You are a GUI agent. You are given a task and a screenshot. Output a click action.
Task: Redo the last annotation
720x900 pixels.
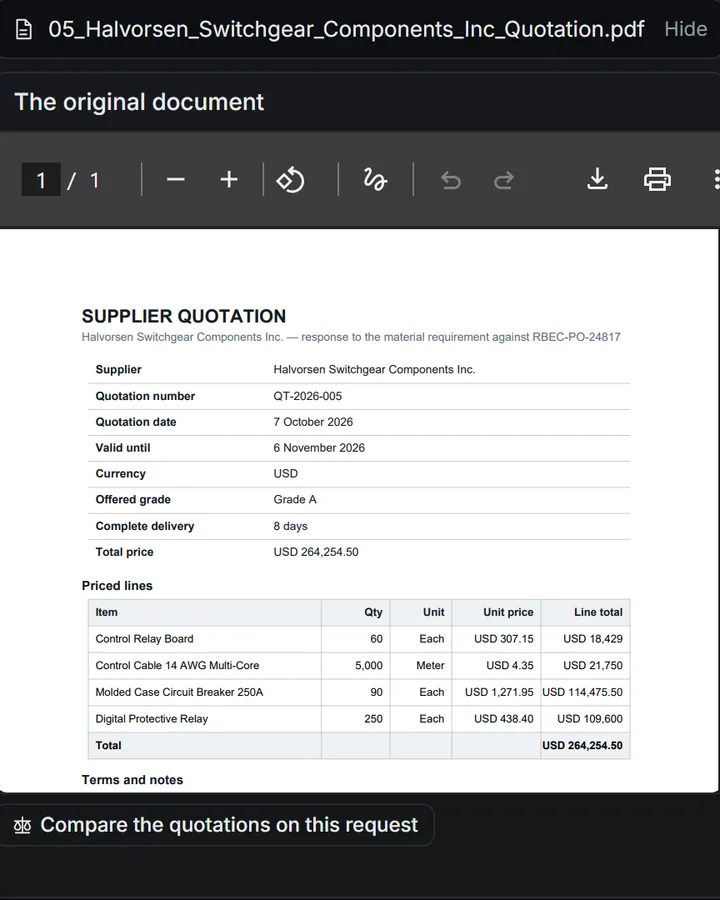(x=504, y=180)
